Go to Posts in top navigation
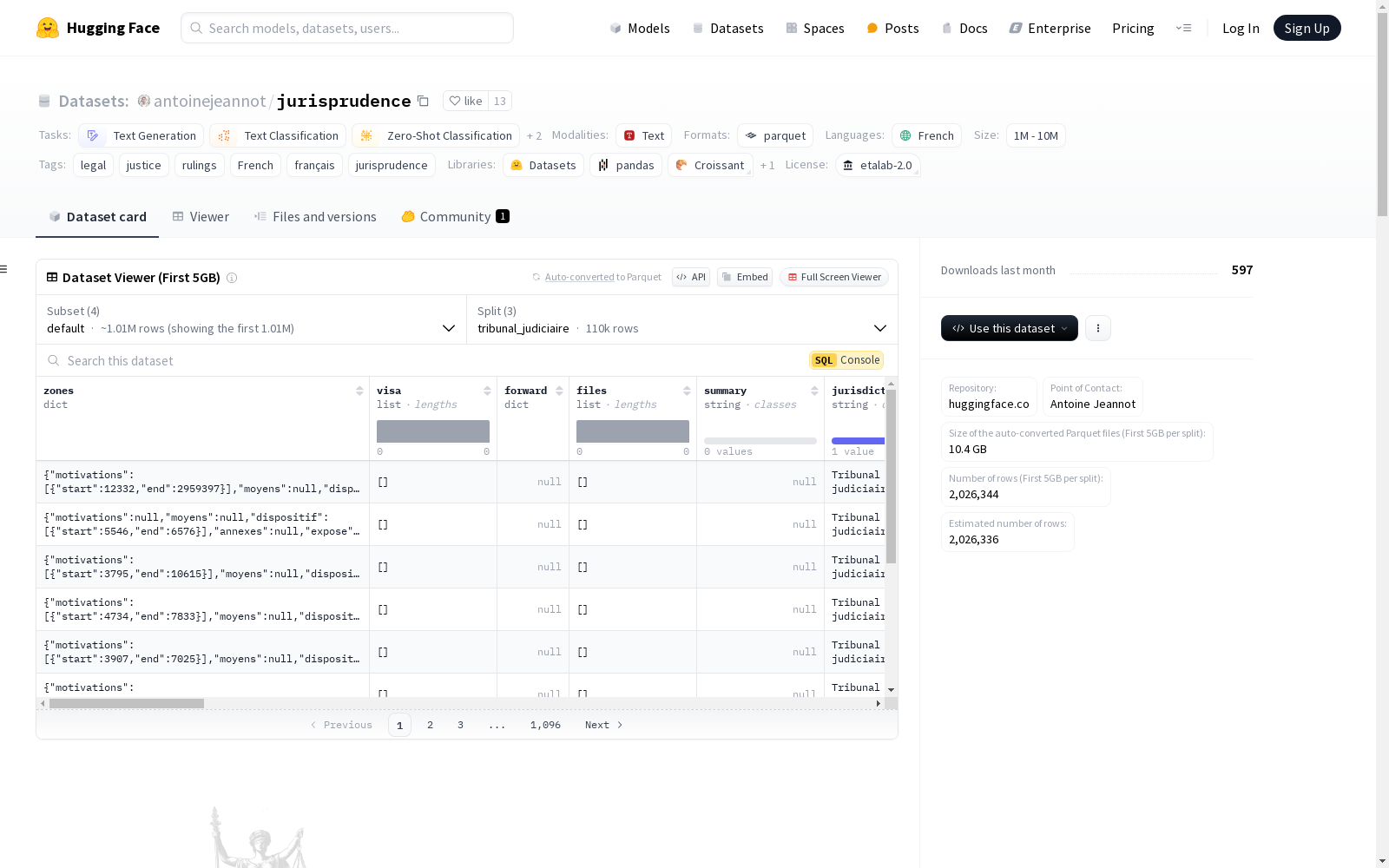 coord(892,28)
